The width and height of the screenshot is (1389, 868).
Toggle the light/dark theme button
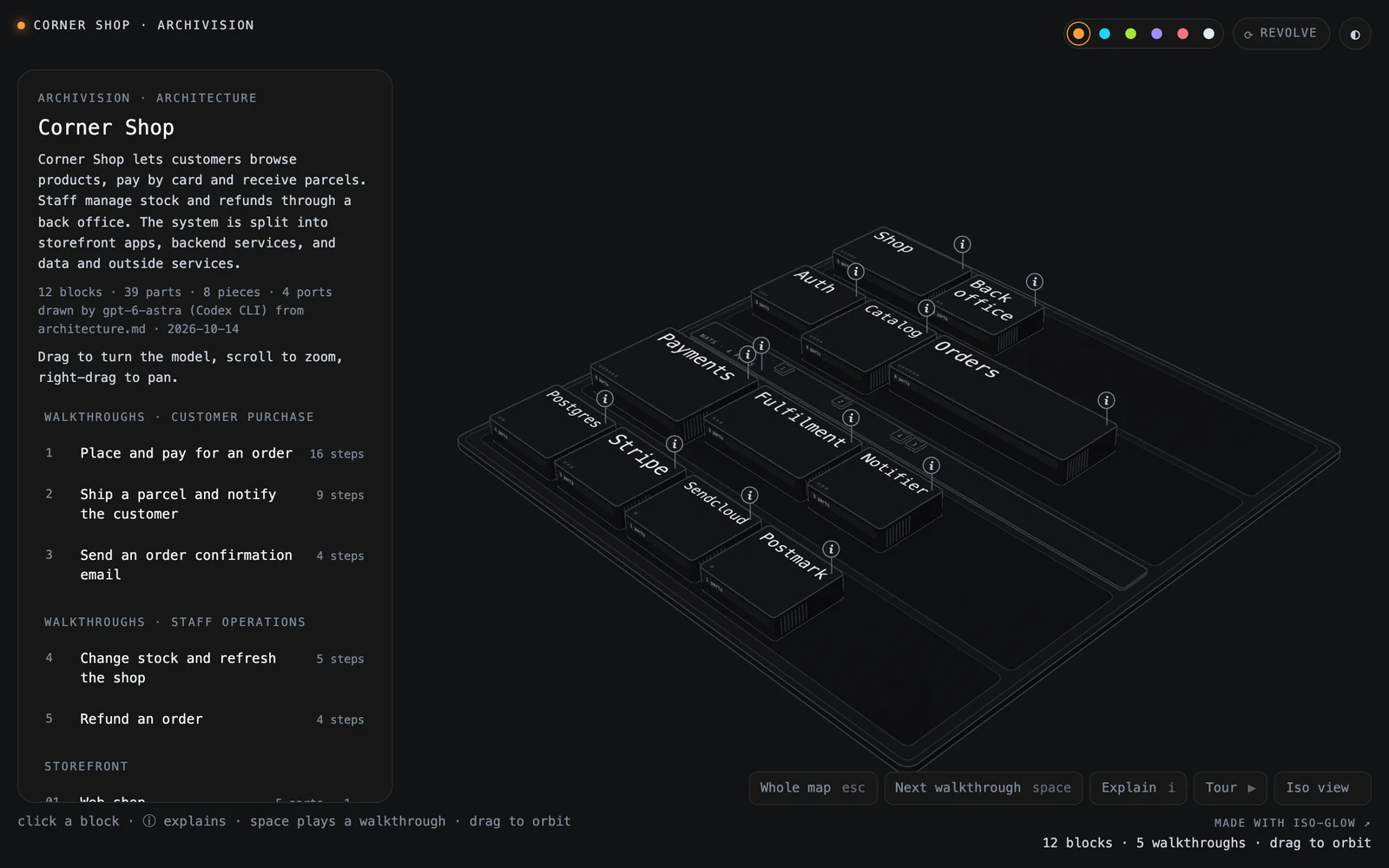pyautogui.click(x=1354, y=34)
